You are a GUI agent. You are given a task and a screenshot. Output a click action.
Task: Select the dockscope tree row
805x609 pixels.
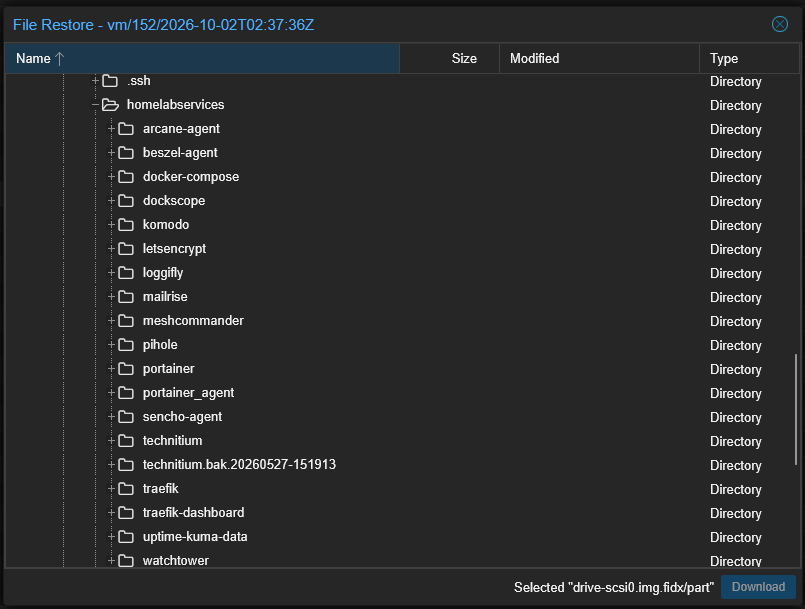(402, 201)
